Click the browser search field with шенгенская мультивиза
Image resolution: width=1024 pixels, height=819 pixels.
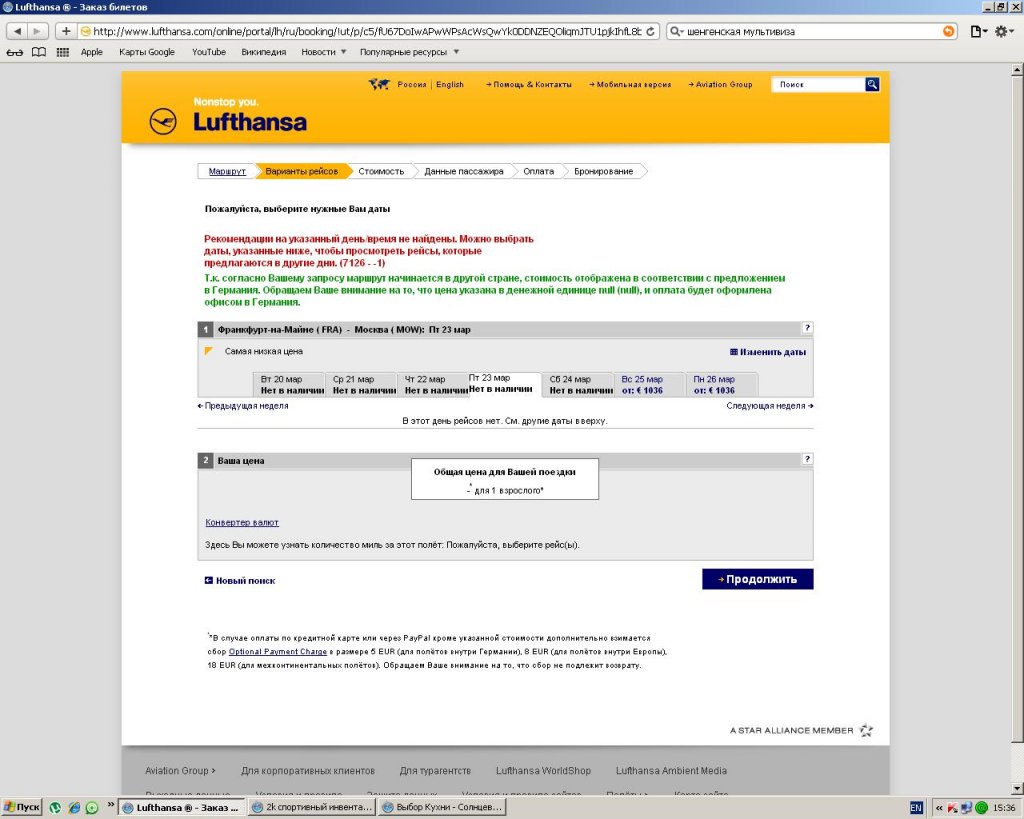814,31
